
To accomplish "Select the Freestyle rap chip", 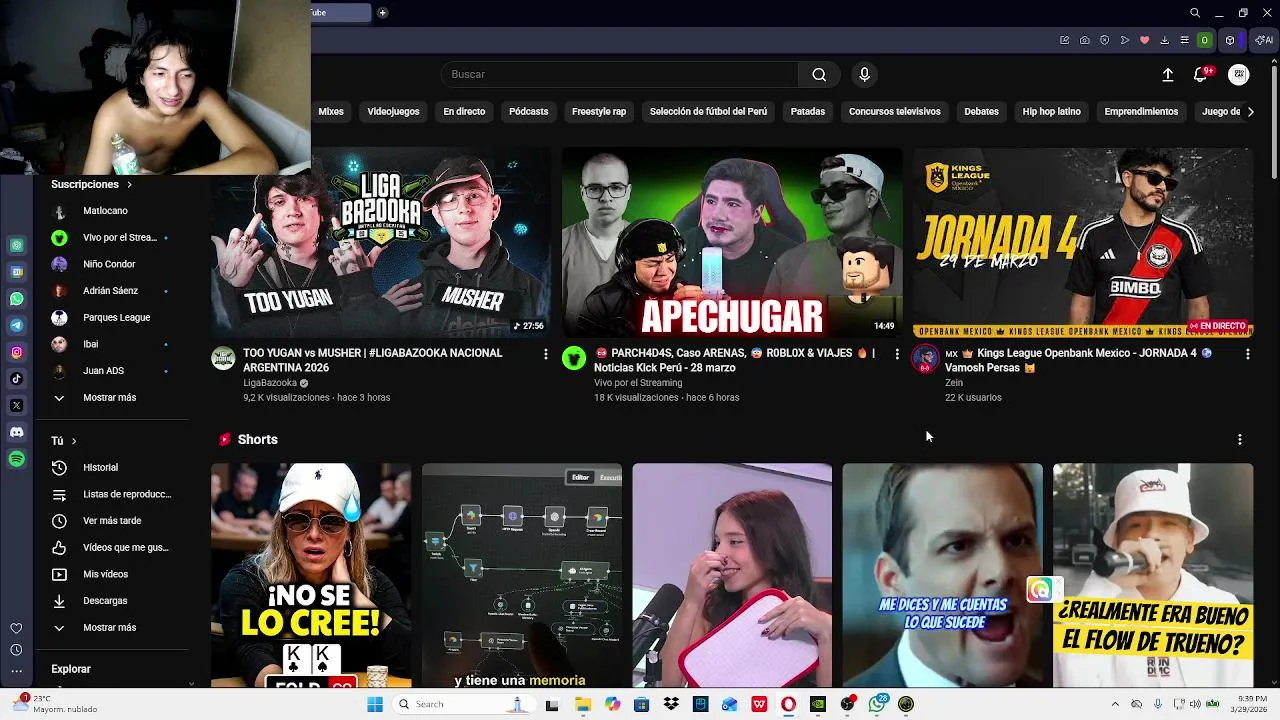I will 599,111.
